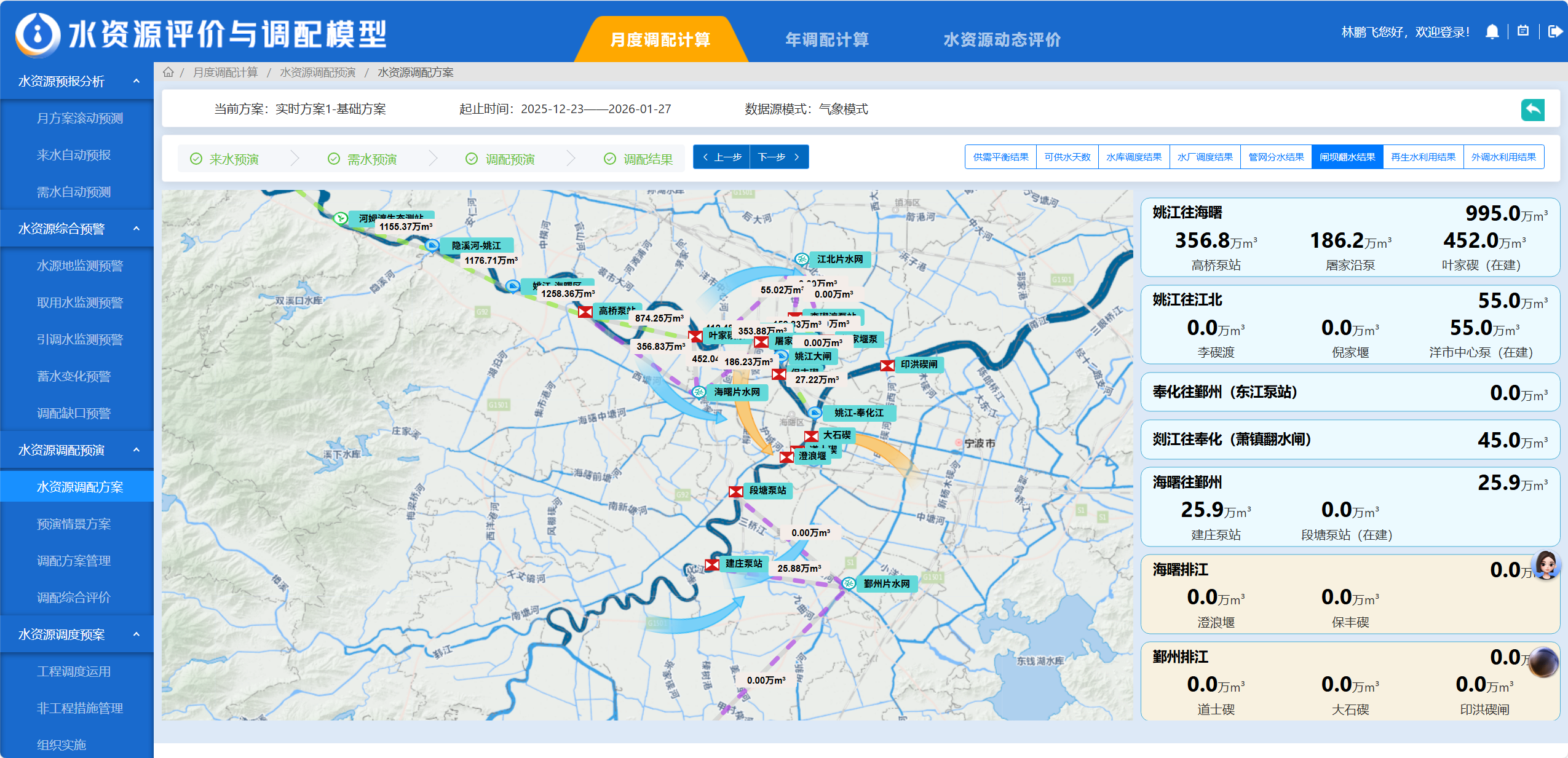1568x758 pixels.
Task: Click the notification bell icon
Action: (1492, 32)
